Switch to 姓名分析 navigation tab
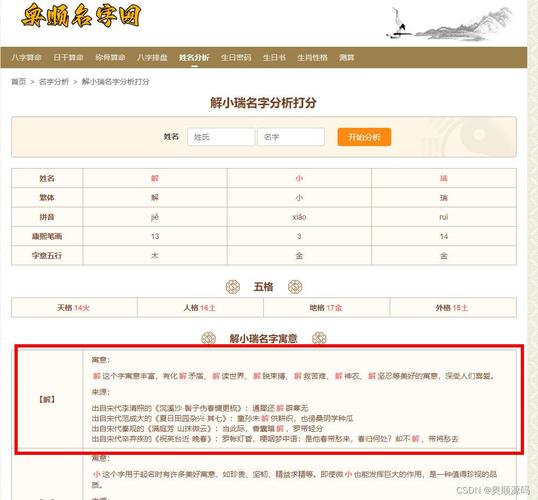This screenshot has width=538, height=500. (194, 57)
